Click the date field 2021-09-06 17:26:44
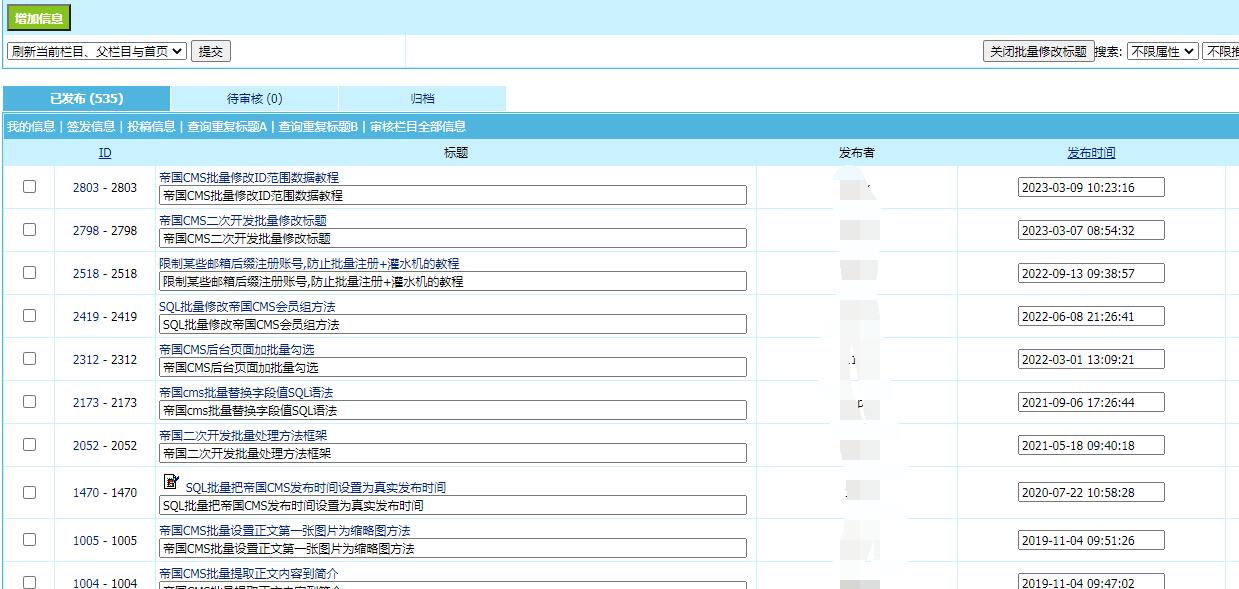The width and height of the screenshot is (1239, 589). tap(1091, 402)
